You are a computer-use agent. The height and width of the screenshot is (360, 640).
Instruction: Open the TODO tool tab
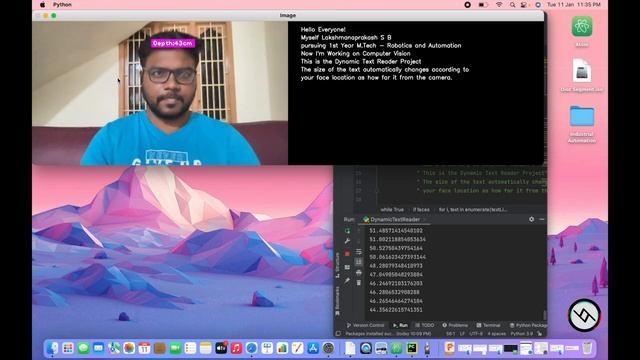pos(425,325)
